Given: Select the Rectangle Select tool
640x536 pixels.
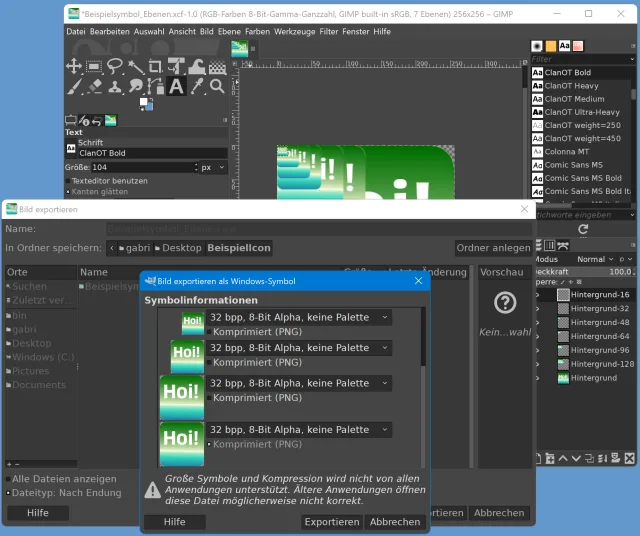Looking at the screenshot, I should [x=94, y=66].
